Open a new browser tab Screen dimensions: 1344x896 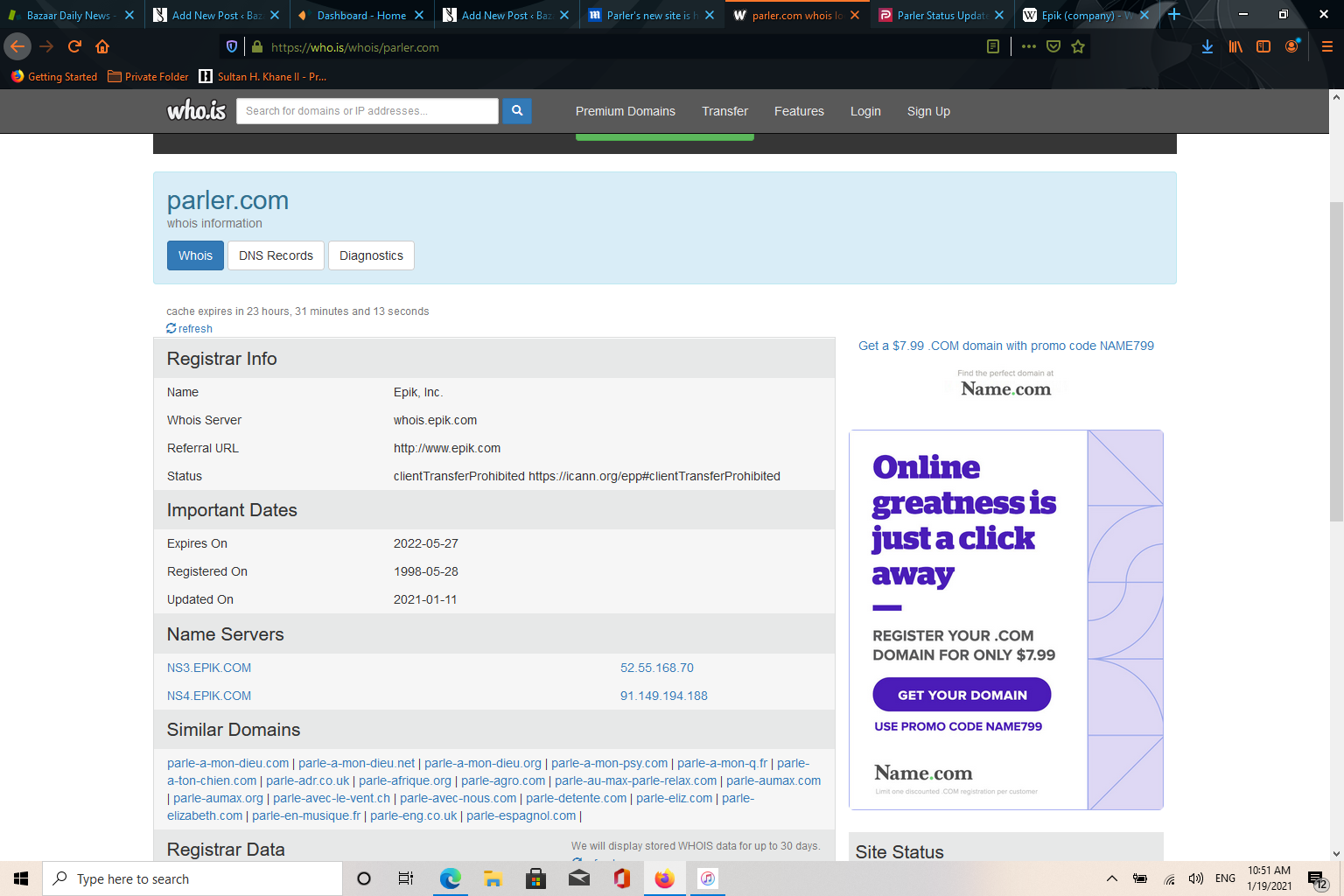coord(1174,15)
